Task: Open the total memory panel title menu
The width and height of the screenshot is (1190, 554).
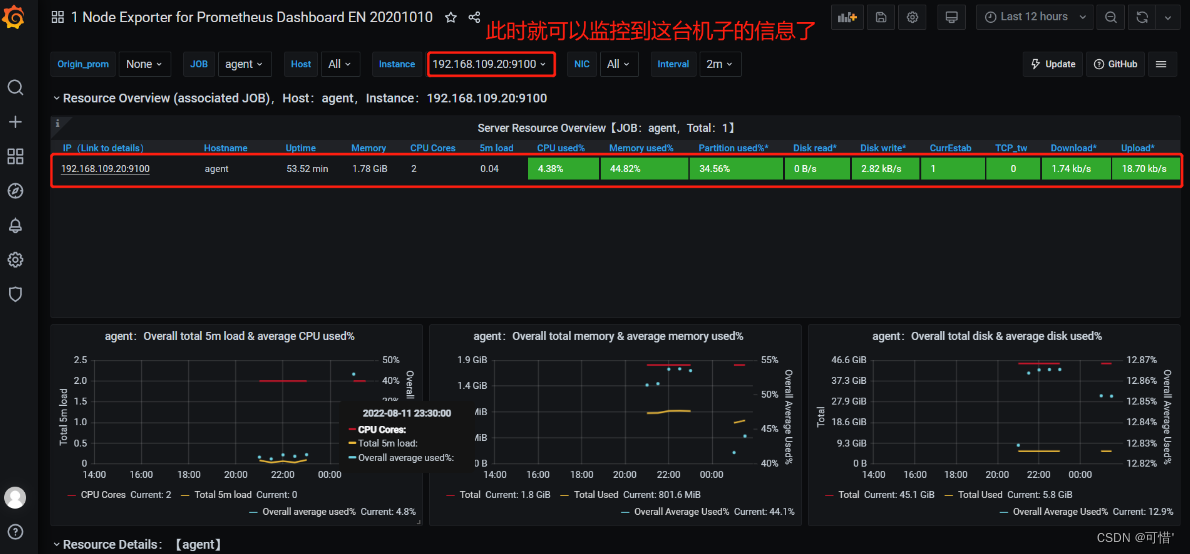Action: 608,335
